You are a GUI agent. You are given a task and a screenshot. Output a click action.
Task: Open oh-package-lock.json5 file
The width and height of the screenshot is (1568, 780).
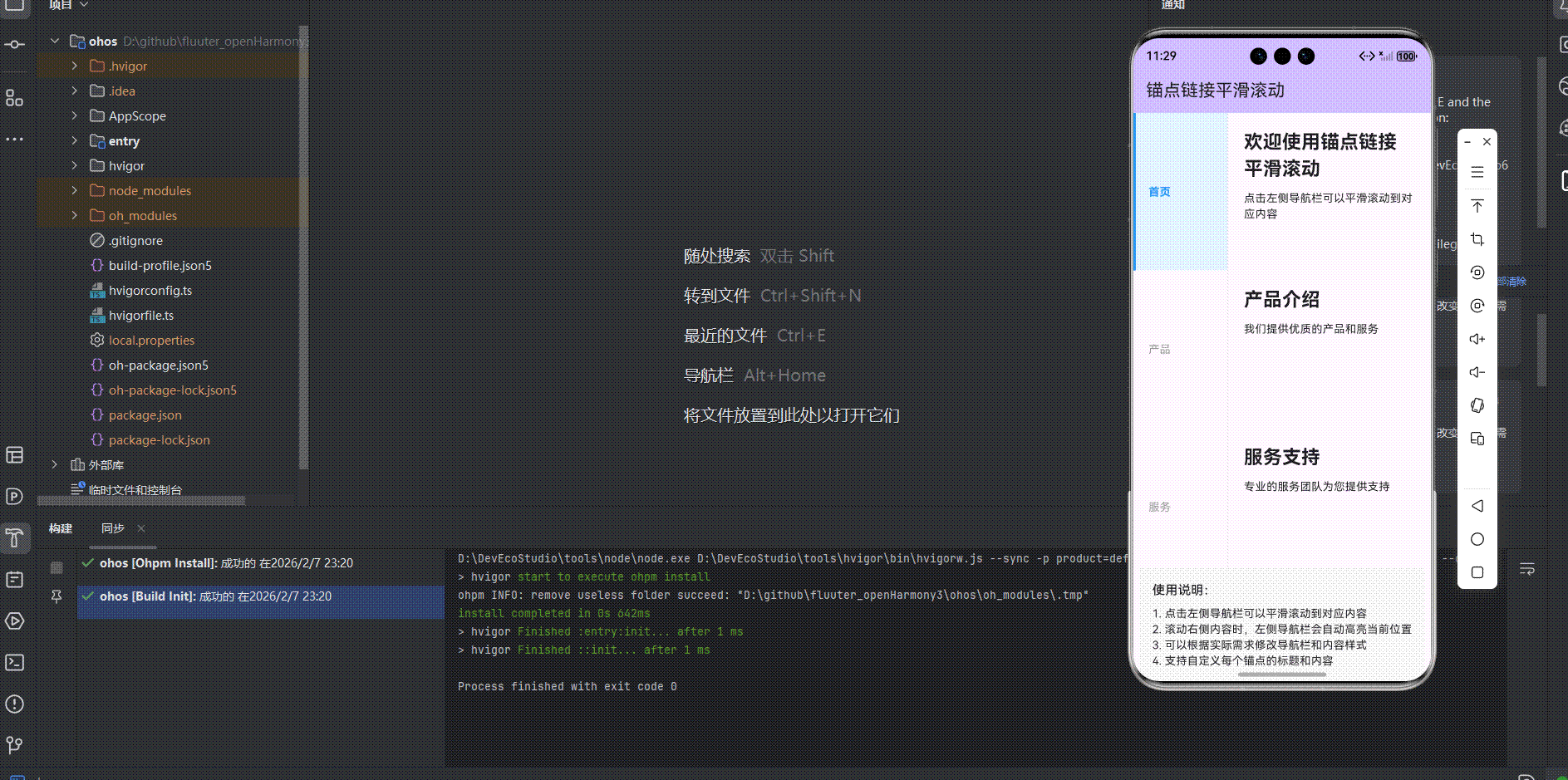172,390
